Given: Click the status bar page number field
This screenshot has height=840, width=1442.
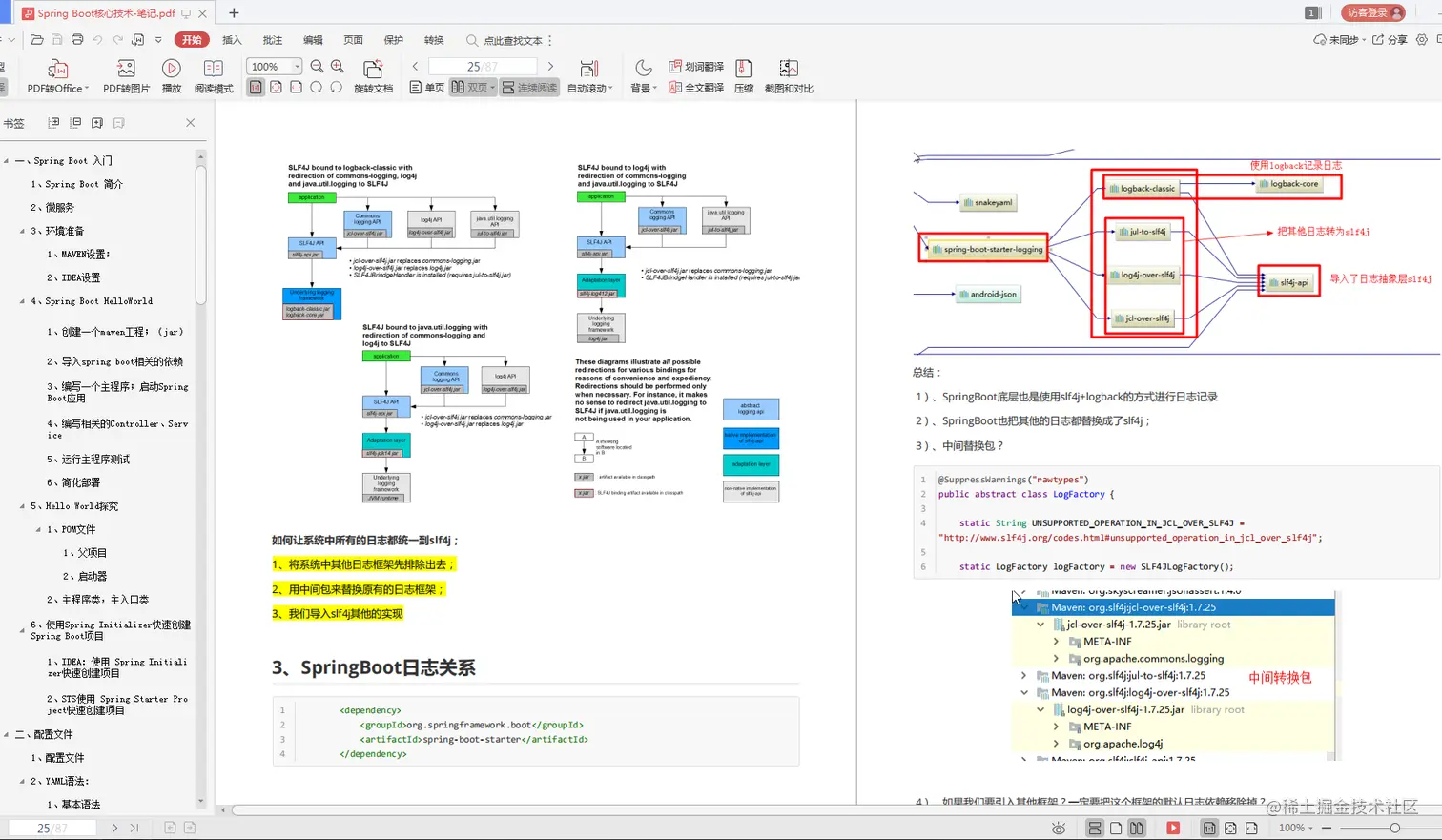Looking at the screenshot, I should 53,828.
